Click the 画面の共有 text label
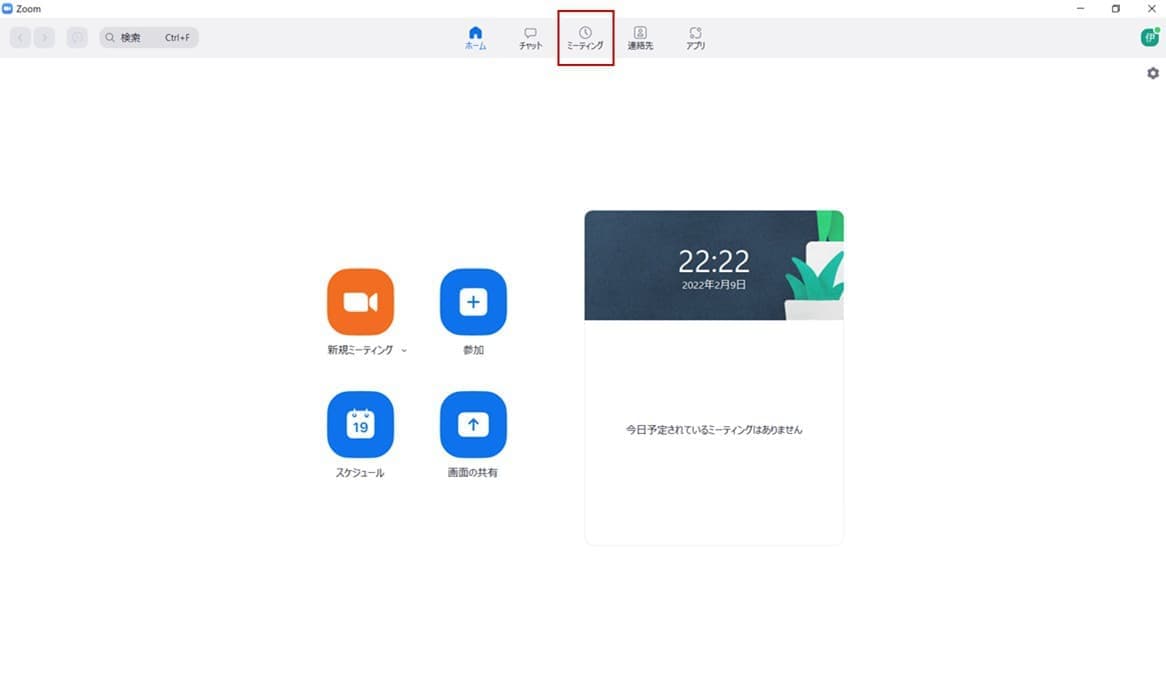Viewport: 1166px width, 695px height. point(472,473)
